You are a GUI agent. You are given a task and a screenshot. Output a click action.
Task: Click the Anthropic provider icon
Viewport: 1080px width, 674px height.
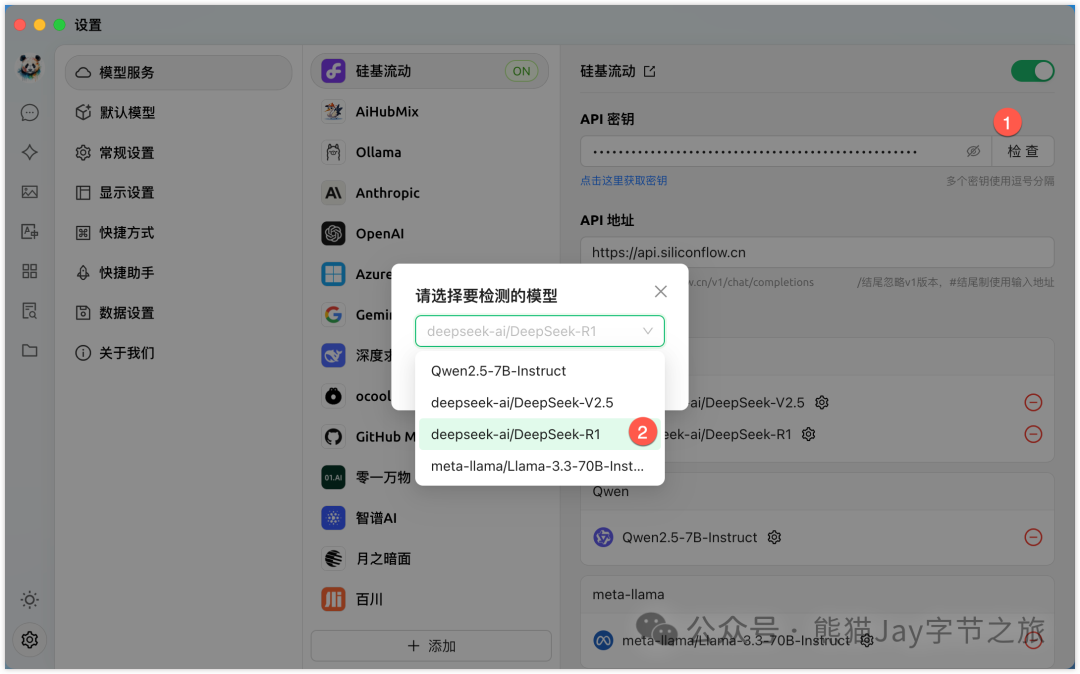pos(333,193)
